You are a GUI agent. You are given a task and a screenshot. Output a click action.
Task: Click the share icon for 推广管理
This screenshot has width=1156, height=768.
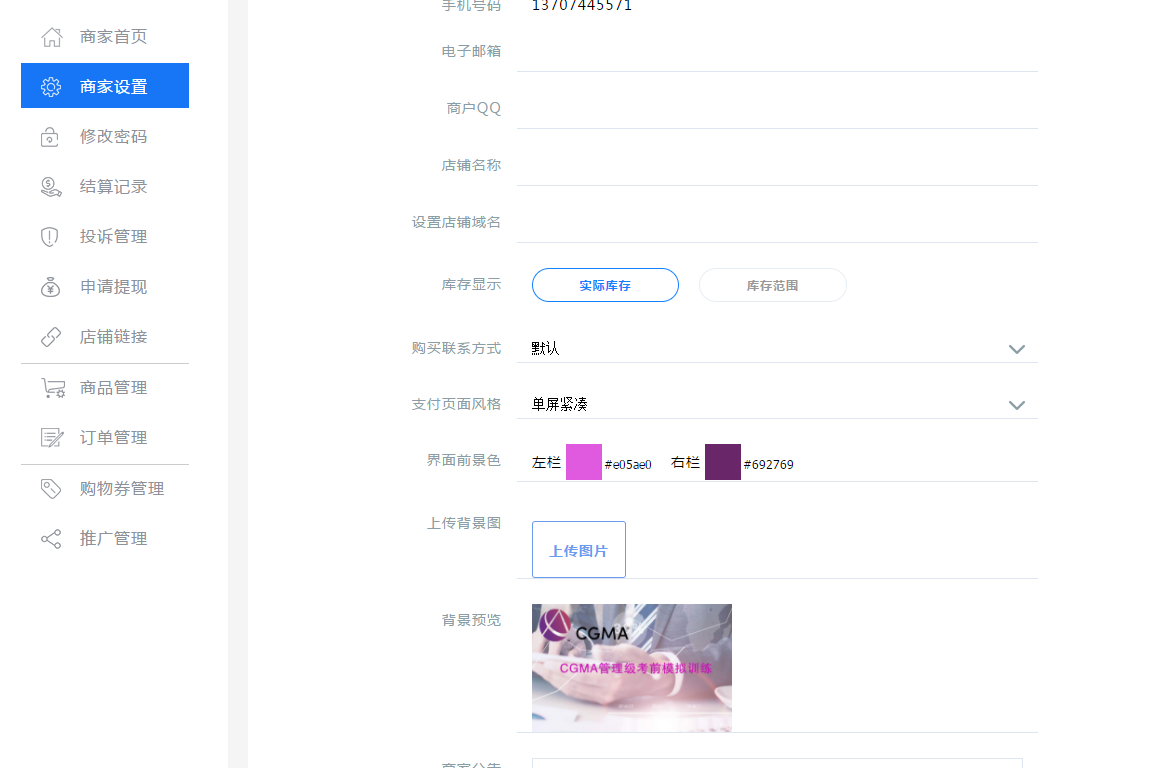click(51, 539)
